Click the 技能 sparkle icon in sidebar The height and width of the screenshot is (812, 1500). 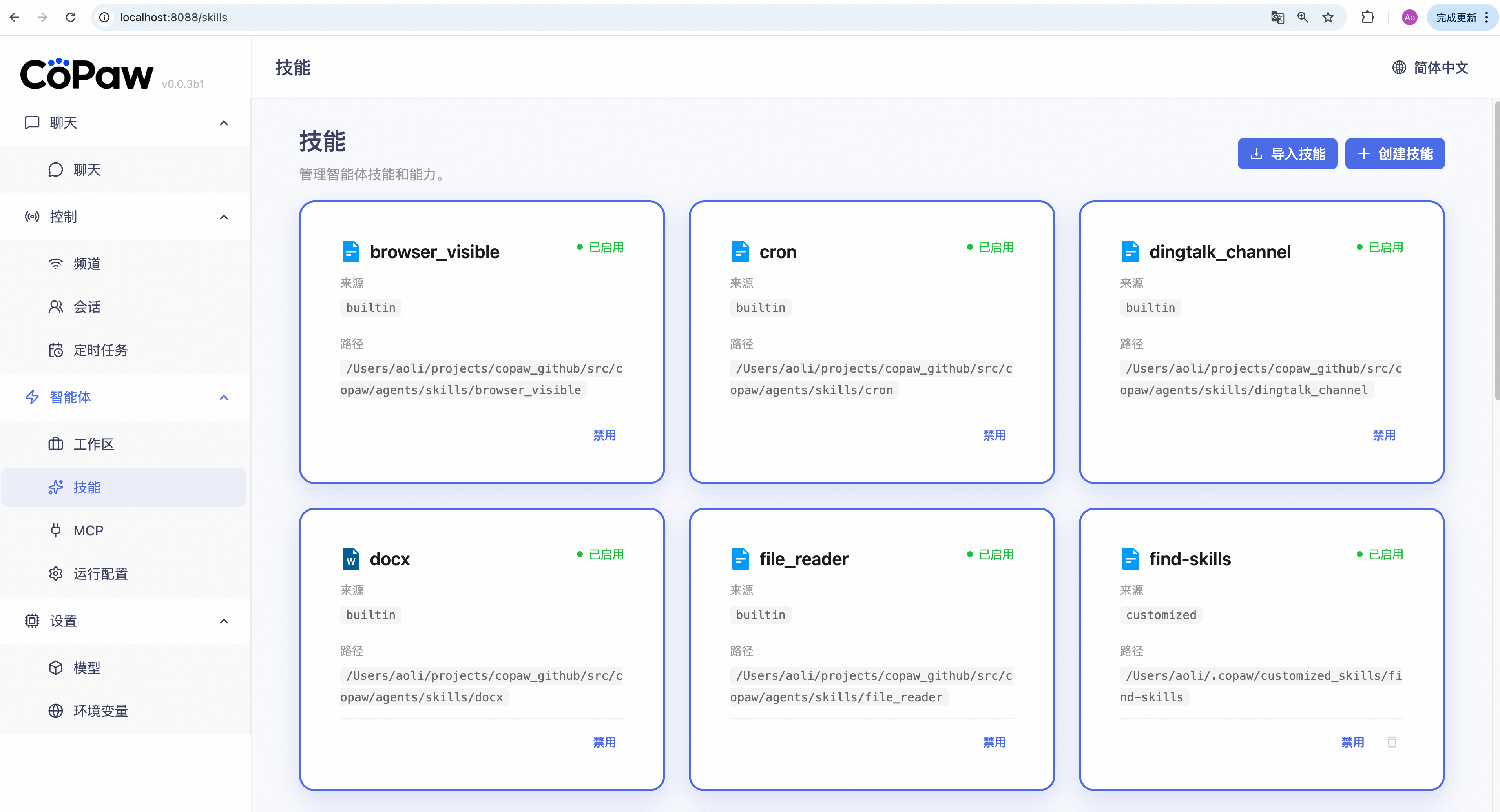56,487
